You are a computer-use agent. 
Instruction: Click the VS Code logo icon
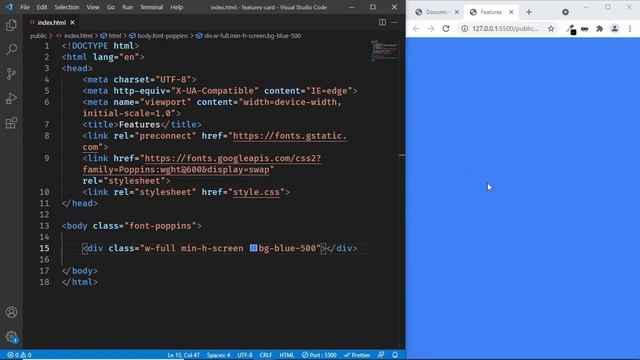[x=9, y=7]
